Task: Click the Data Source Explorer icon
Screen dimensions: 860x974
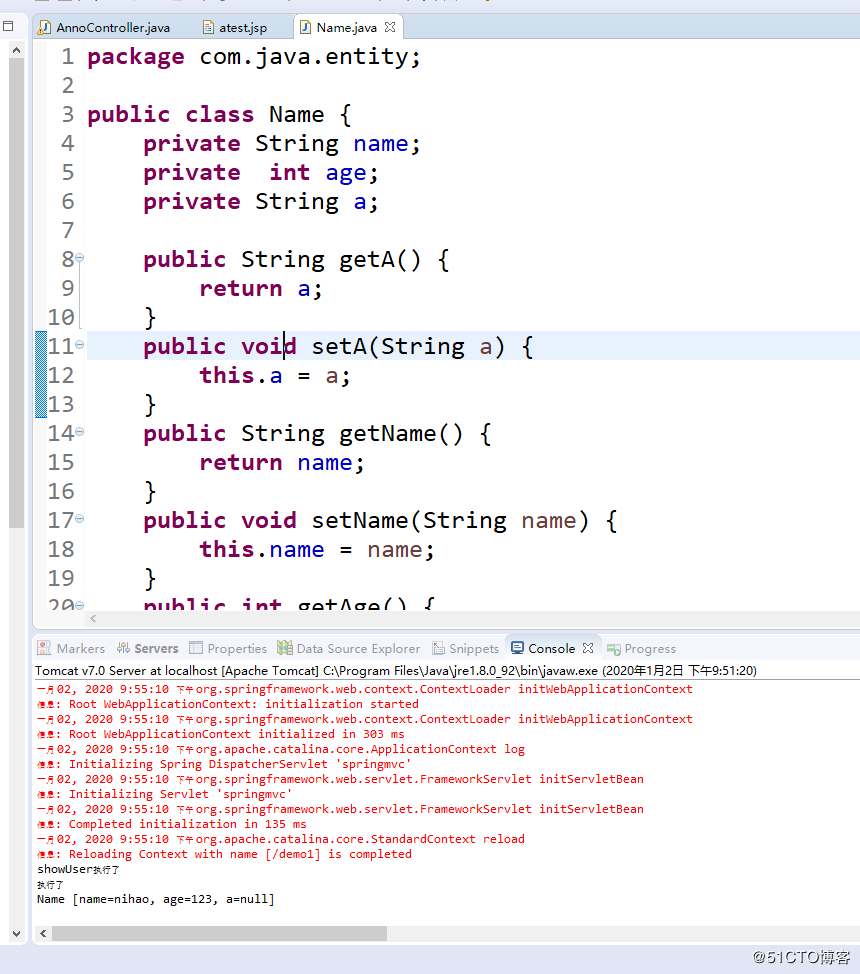Action: (285, 648)
